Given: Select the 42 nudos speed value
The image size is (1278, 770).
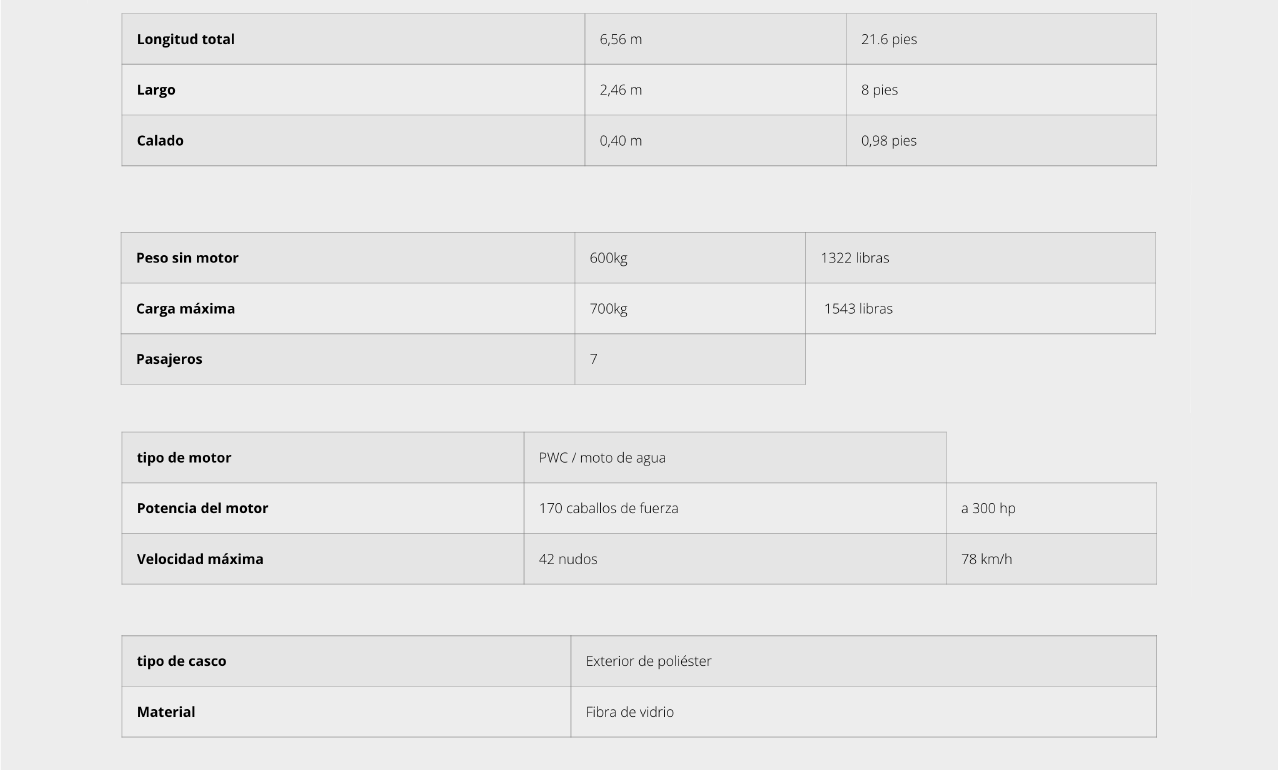Looking at the screenshot, I should pyautogui.click(x=568, y=559).
